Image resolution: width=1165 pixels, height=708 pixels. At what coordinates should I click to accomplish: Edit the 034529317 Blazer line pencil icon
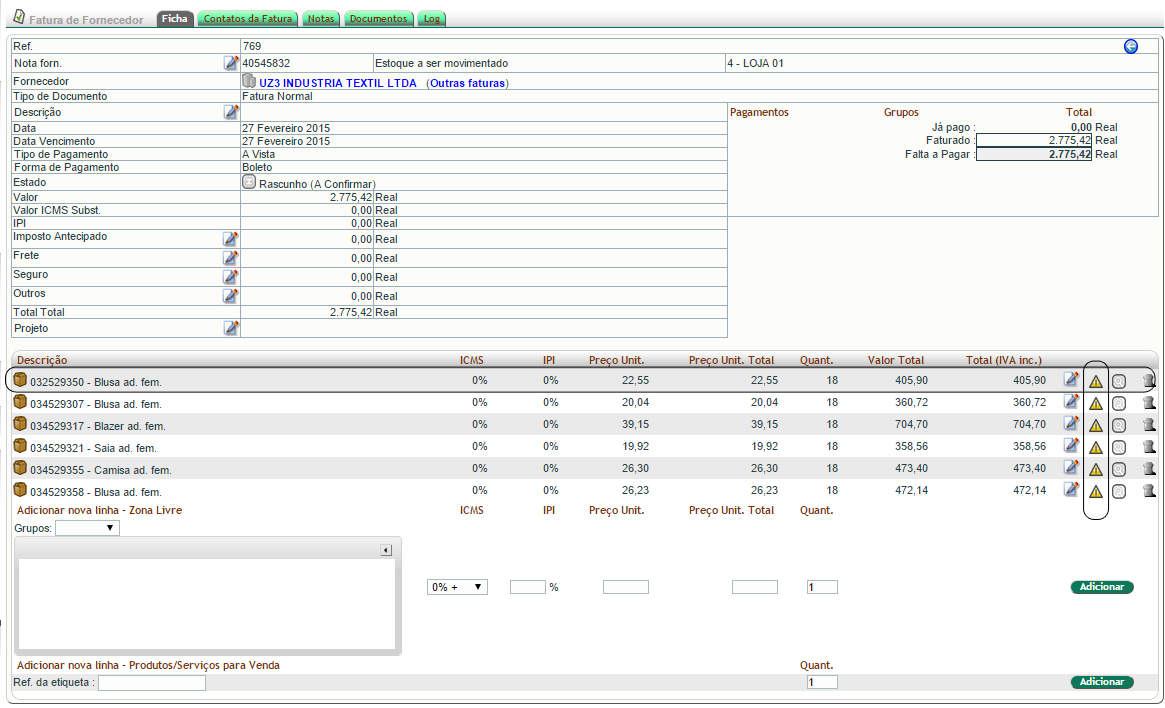pos(1071,423)
